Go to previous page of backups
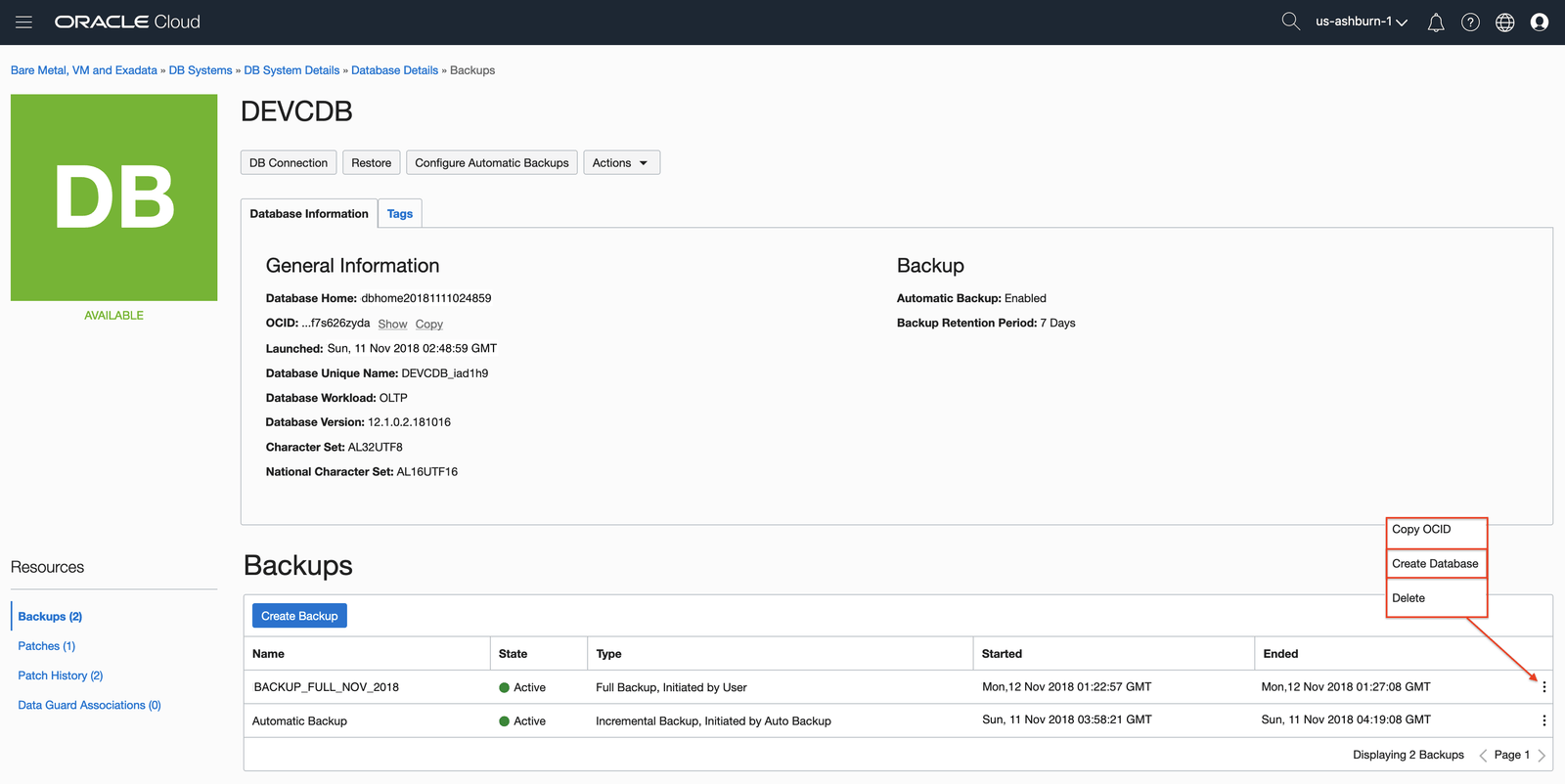Screen dimensions: 1565x784 (1483, 756)
